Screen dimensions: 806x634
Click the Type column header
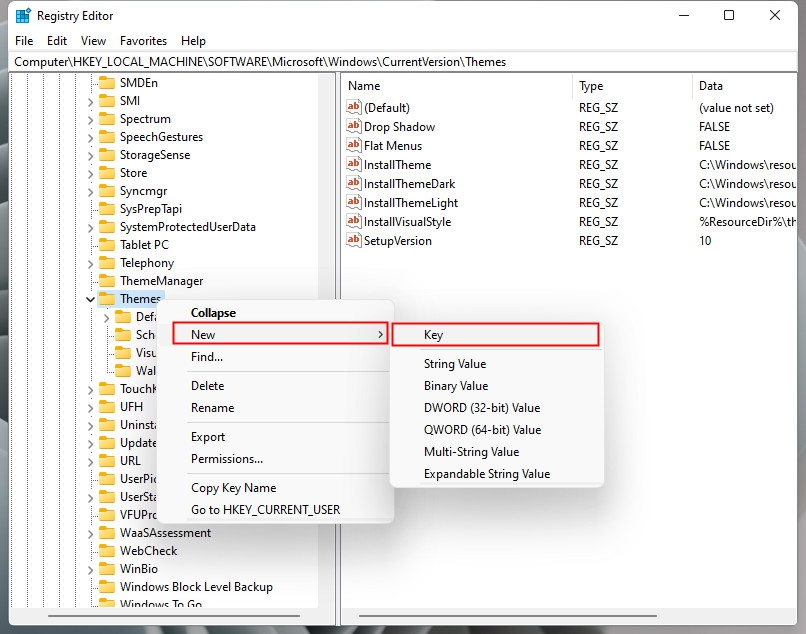pyautogui.click(x=633, y=86)
